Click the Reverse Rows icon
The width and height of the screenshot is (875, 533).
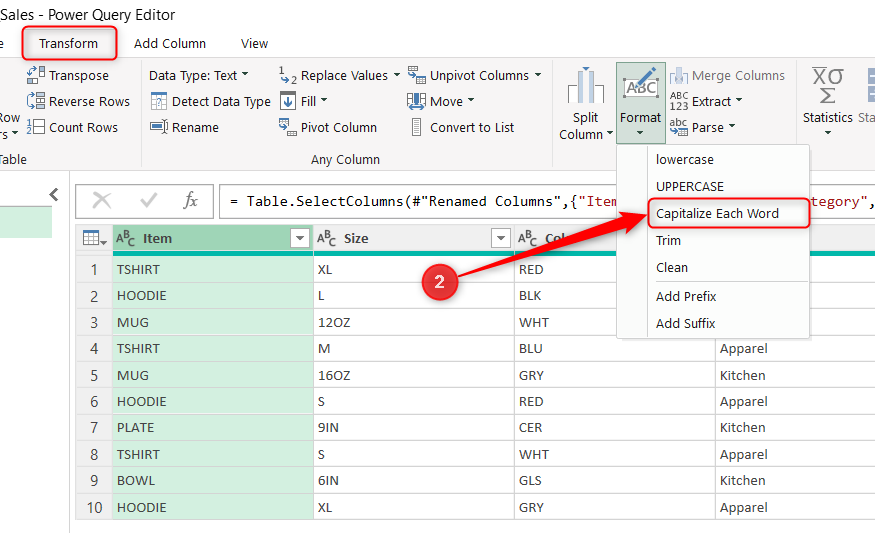coord(36,101)
